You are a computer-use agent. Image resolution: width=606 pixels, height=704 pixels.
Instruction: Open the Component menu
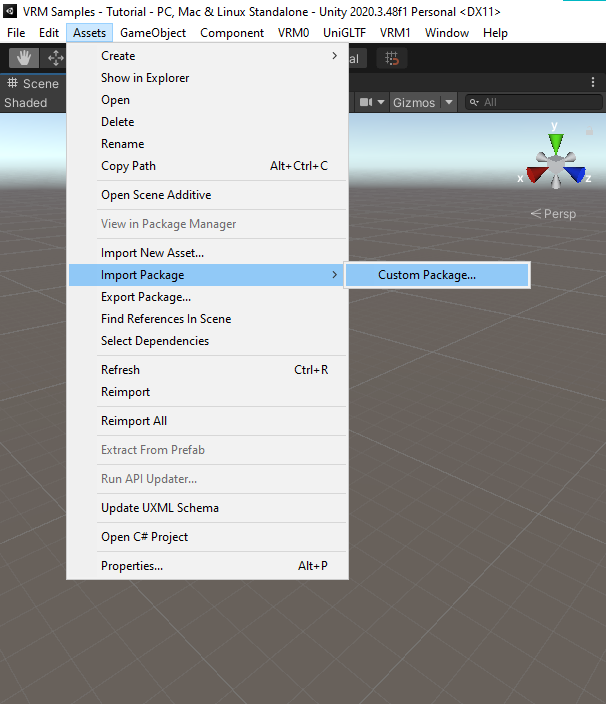tap(232, 33)
